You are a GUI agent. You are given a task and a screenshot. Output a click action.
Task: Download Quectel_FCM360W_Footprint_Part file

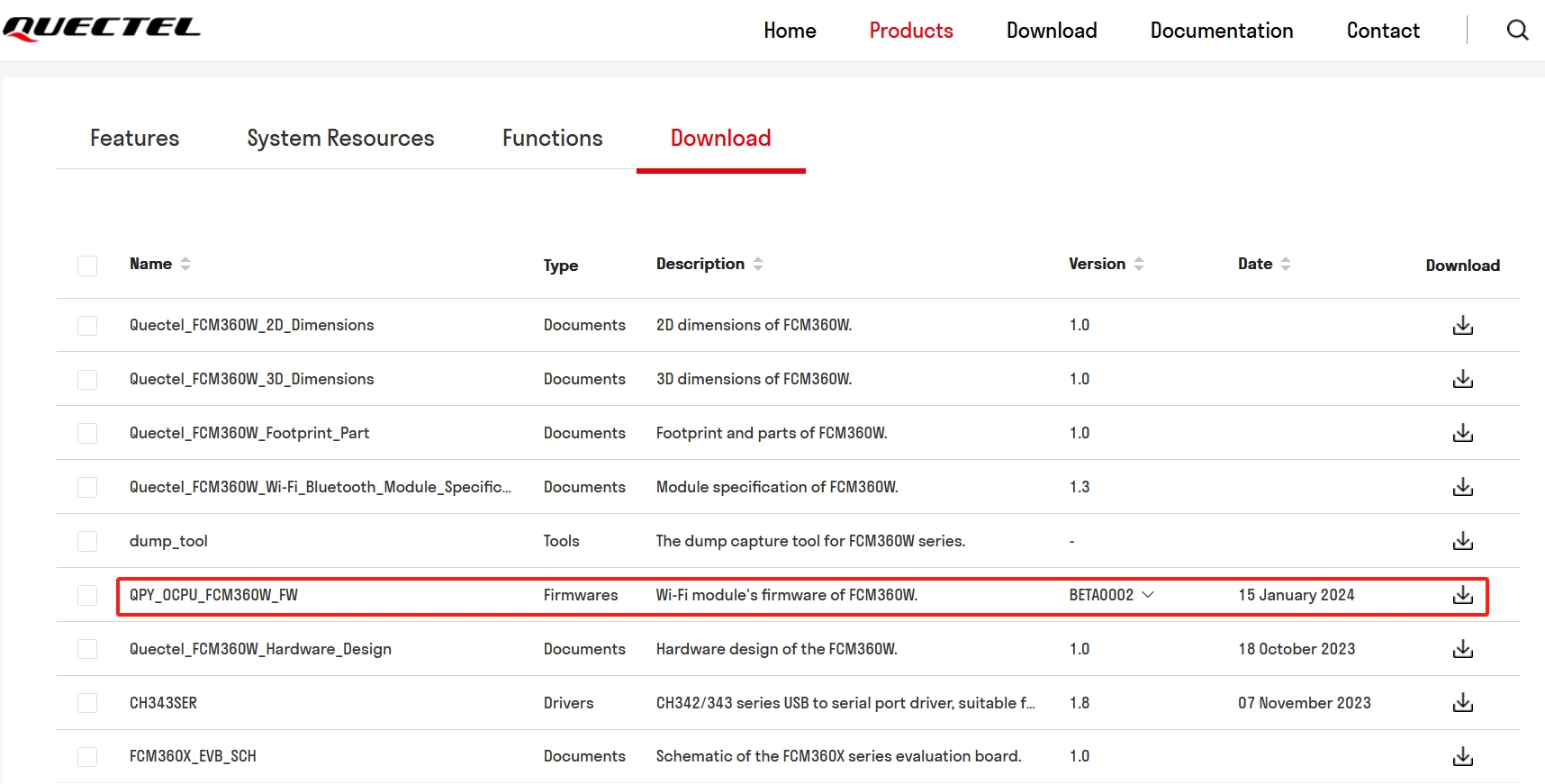point(1463,433)
